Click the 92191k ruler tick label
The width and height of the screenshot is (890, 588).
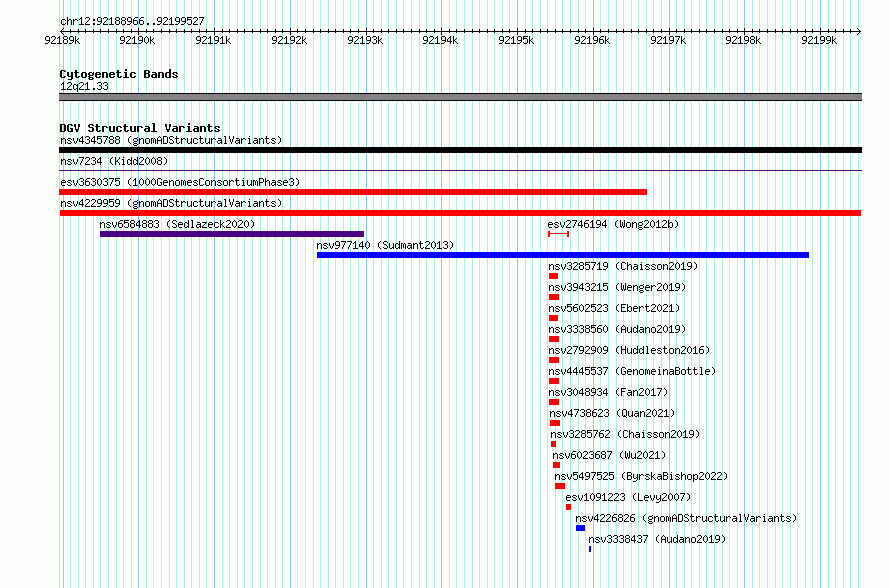[213, 40]
